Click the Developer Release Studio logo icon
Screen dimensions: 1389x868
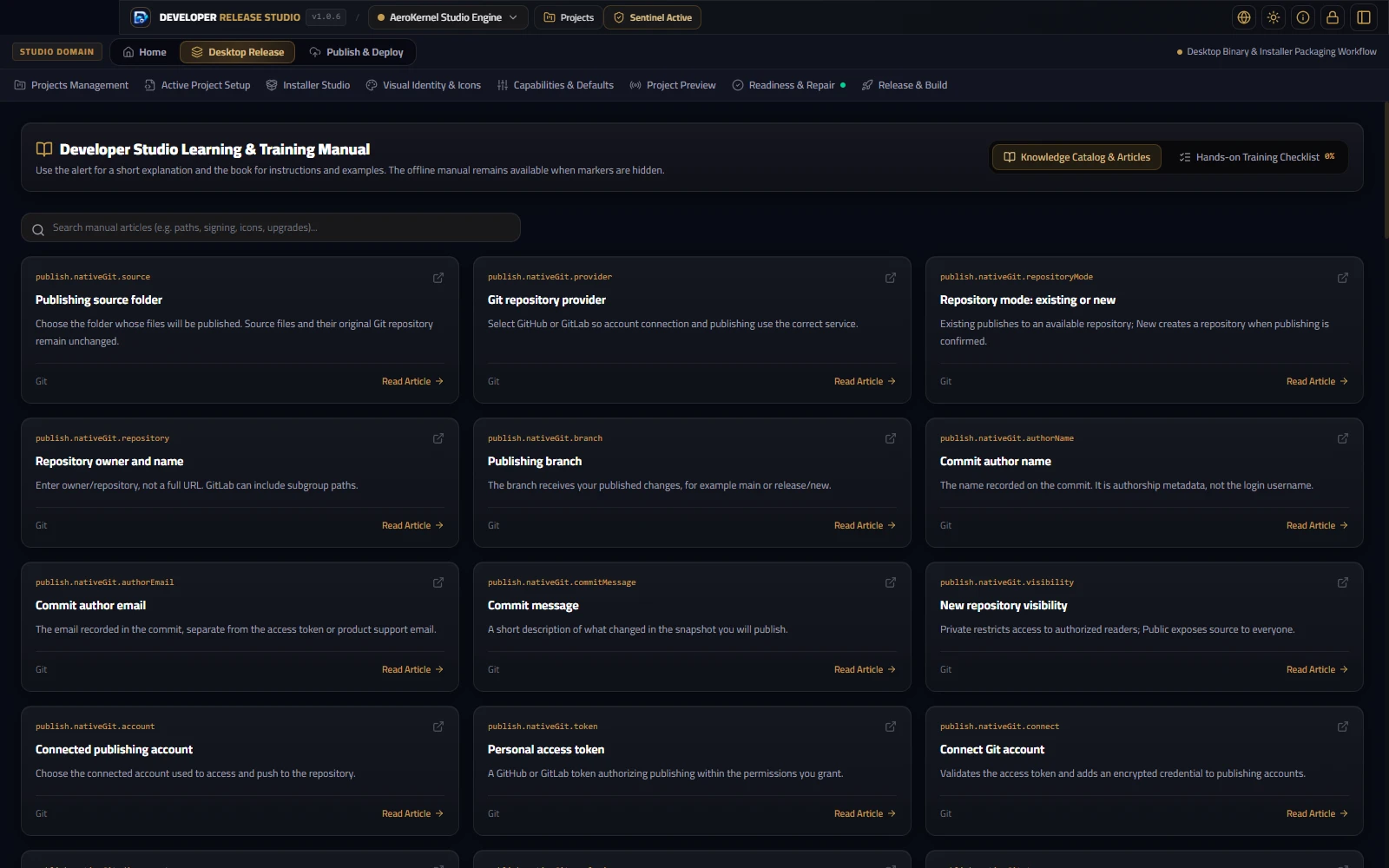click(141, 17)
